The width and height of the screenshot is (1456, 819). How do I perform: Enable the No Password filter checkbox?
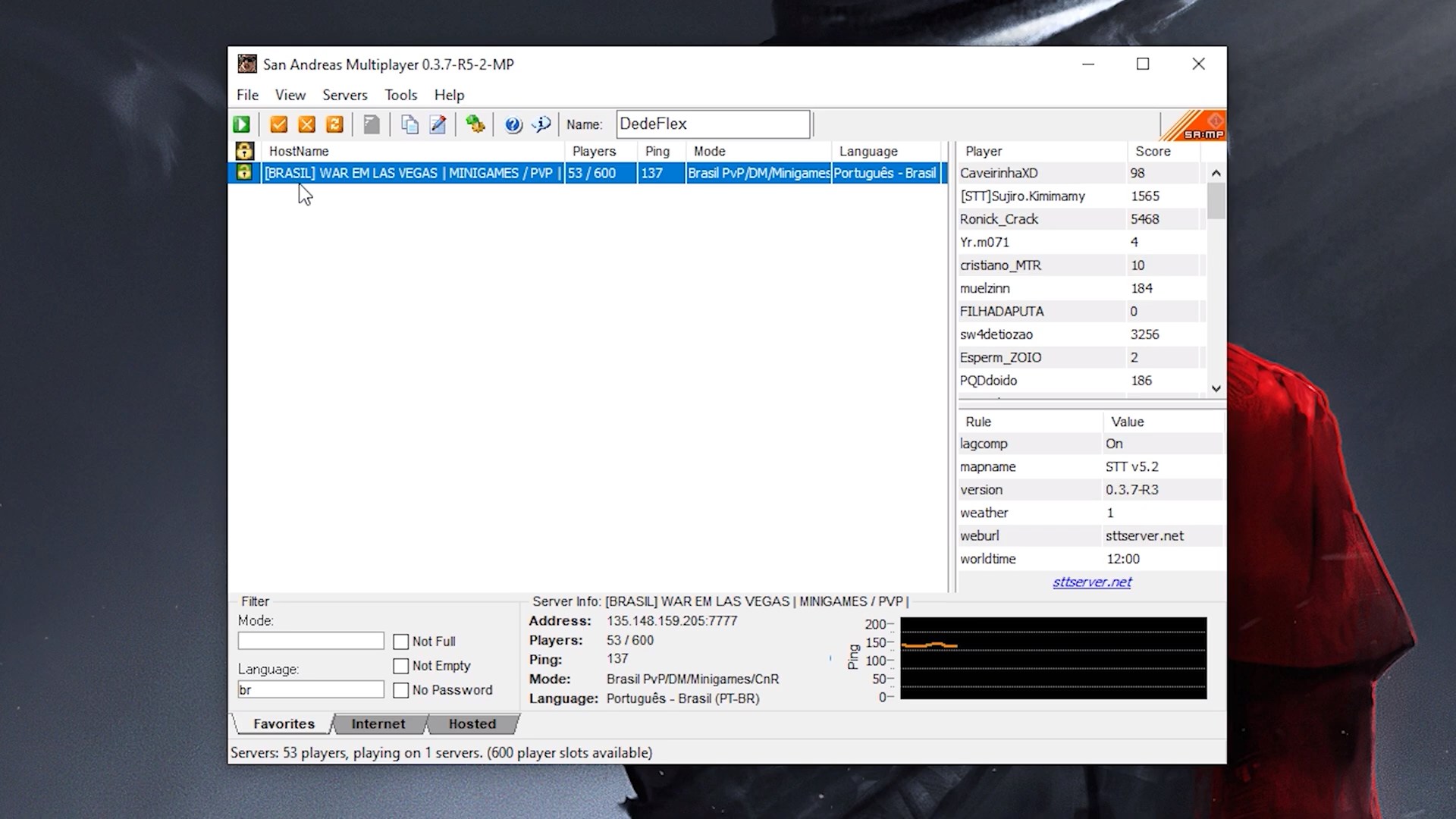400,690
